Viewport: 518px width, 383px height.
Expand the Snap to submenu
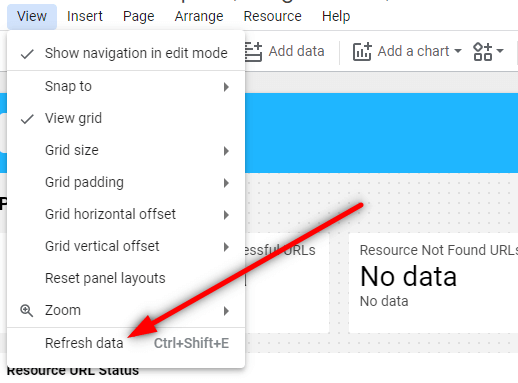click(126, 86)
